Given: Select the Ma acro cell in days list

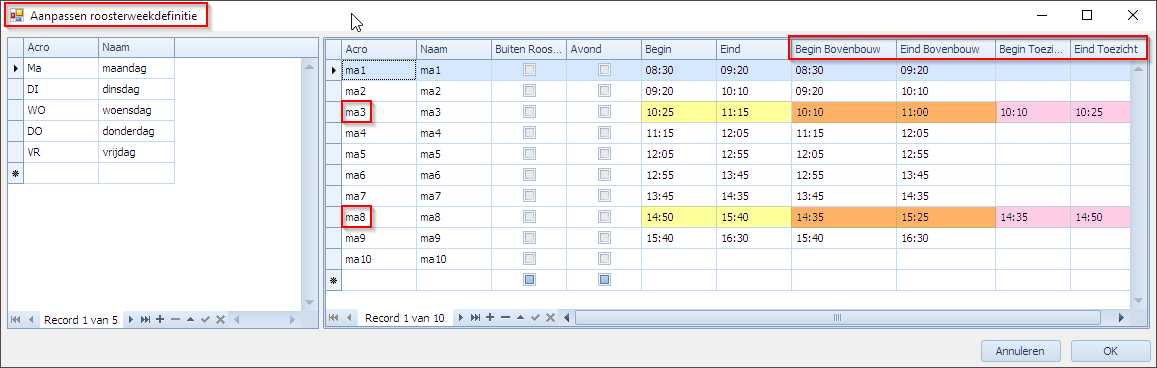Looking at the screenshot, I should 61,69.
